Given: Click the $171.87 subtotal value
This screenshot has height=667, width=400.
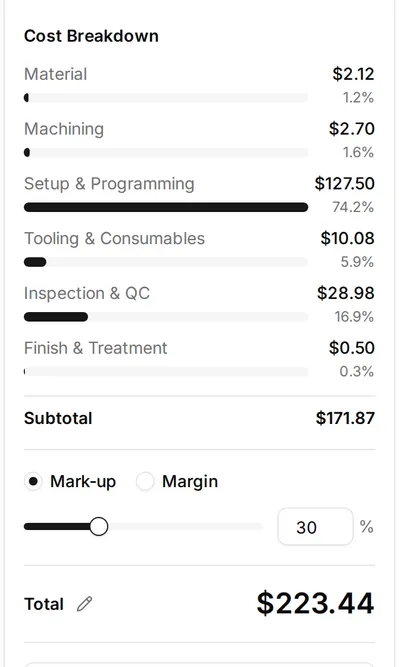Looking at the screenshot, I should 345,418.
